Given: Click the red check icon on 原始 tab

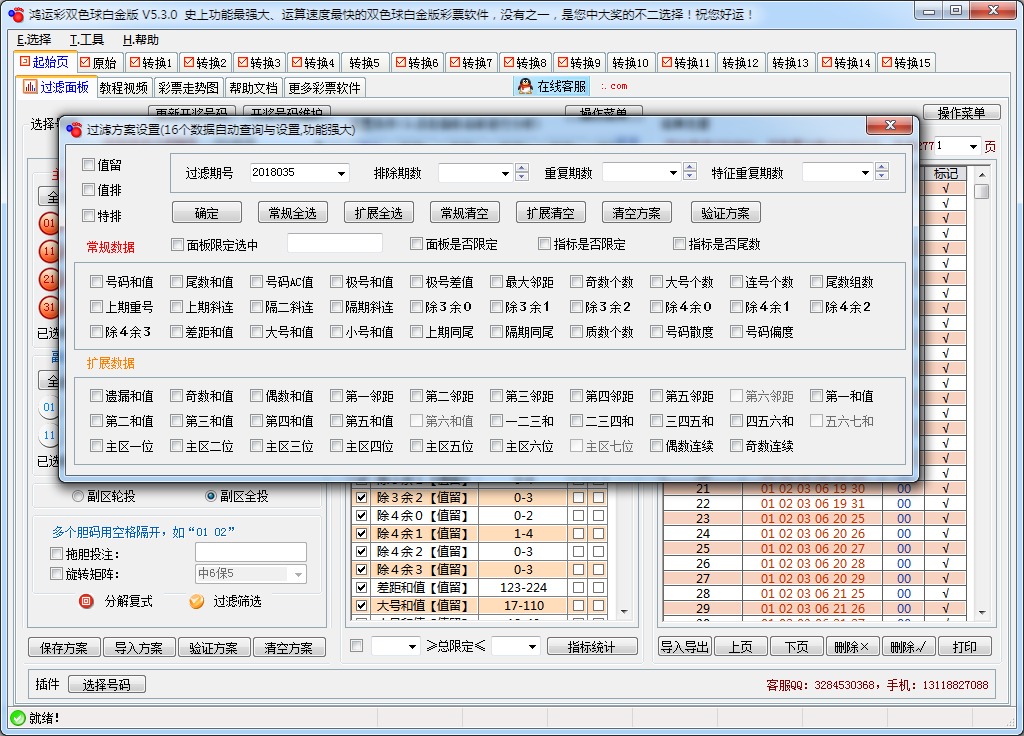Looking at the screenshot, I should [x=85, y=61].
